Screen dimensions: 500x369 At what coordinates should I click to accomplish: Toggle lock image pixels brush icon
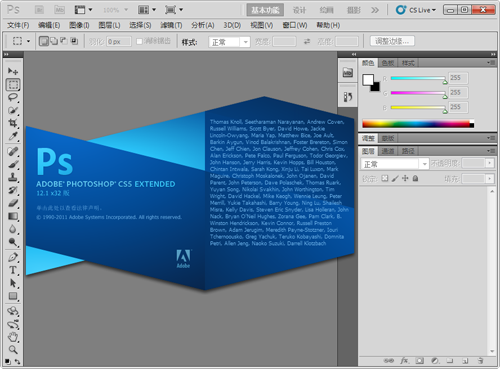[x=395, y=178]
